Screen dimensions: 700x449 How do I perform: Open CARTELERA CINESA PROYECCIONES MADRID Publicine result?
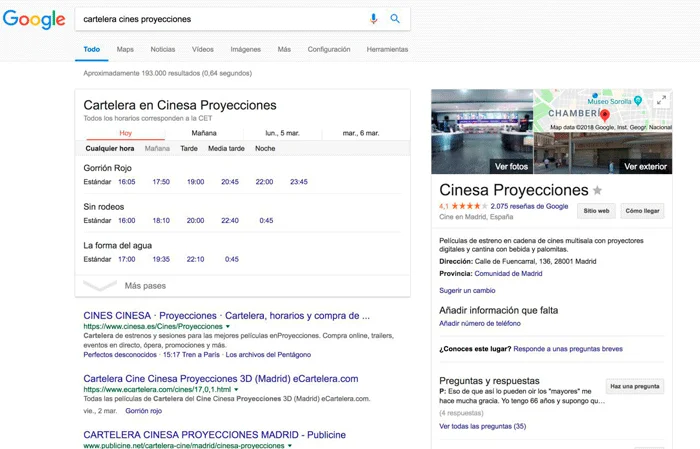coord(214,435)
